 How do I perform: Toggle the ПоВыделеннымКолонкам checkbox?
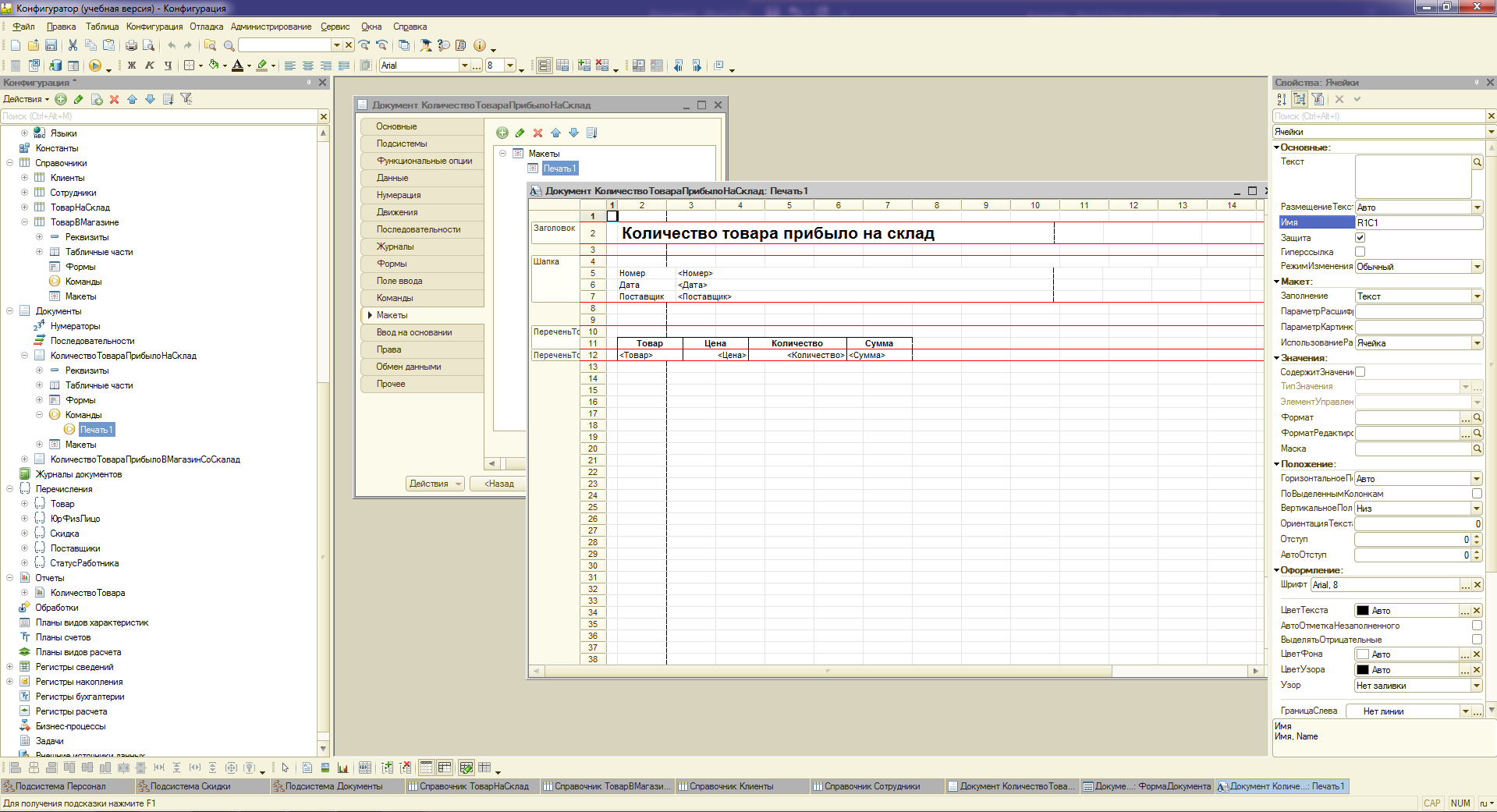1477,493
